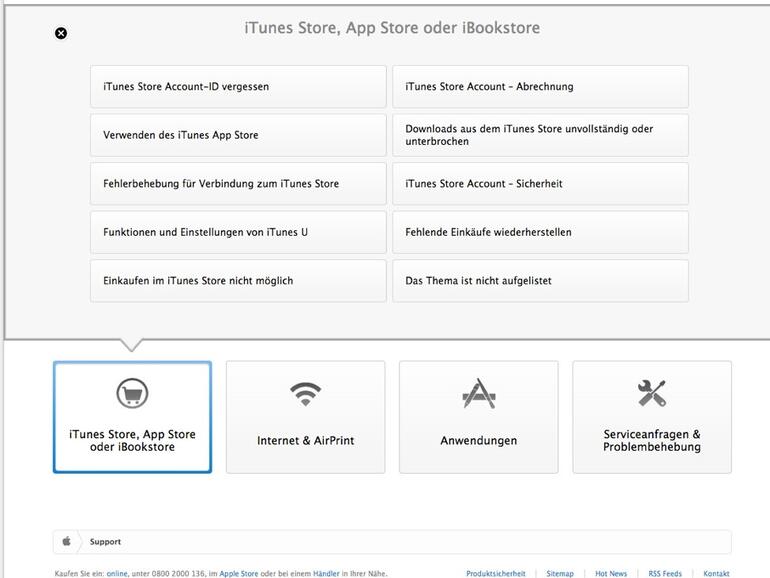Viewport: 770px width, 578px height.
Task: Select the 'iTunes Store, App Store oder iBookstore' tile label
Action: tap(132, 440)
